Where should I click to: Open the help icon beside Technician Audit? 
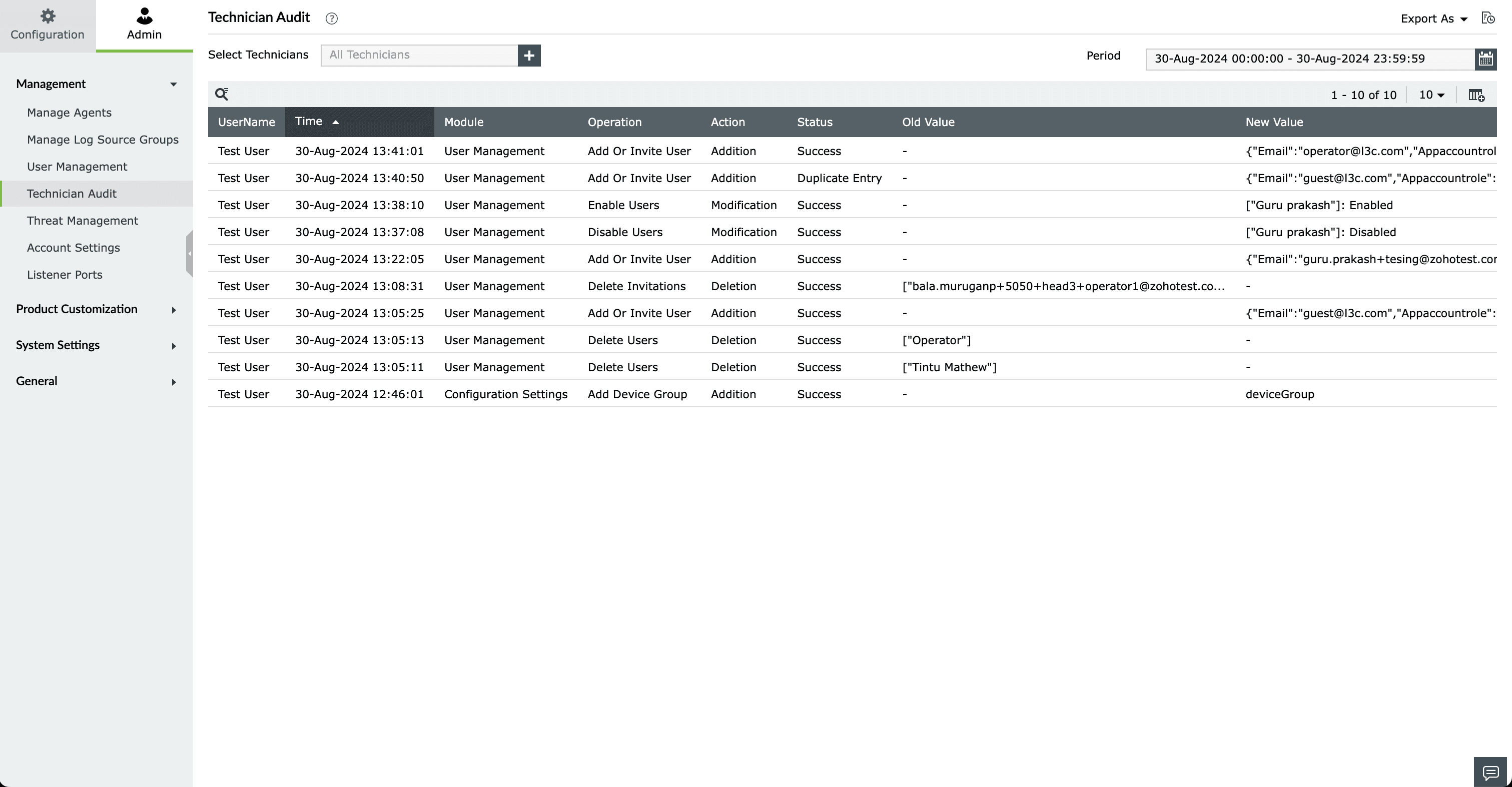coord(332,19)
